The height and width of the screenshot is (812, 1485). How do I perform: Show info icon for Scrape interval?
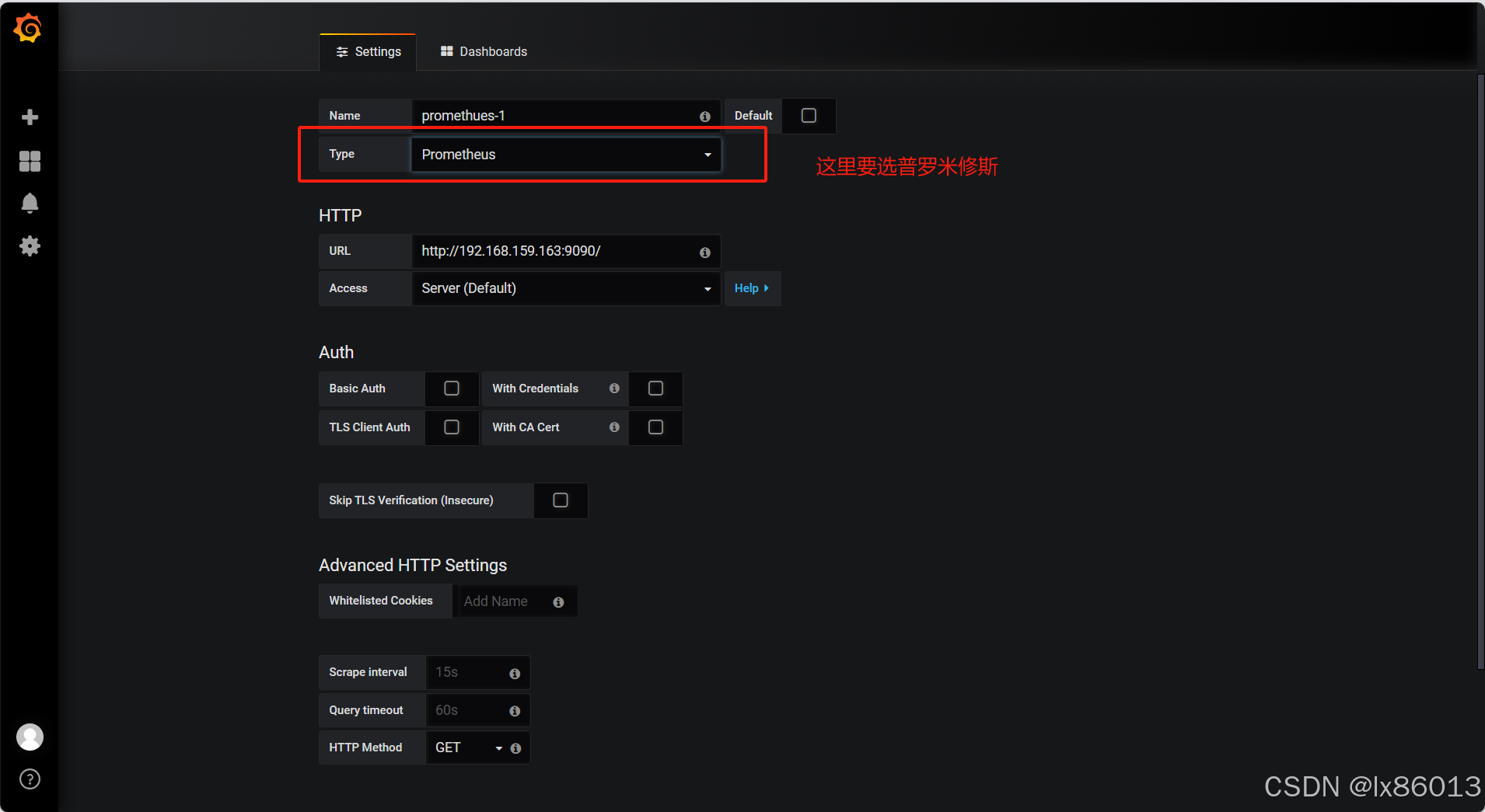(515, 674)
